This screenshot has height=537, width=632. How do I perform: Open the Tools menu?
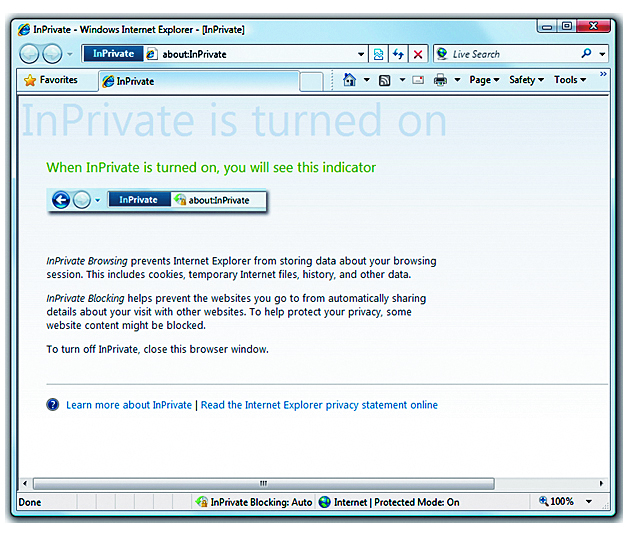(570, 80)
